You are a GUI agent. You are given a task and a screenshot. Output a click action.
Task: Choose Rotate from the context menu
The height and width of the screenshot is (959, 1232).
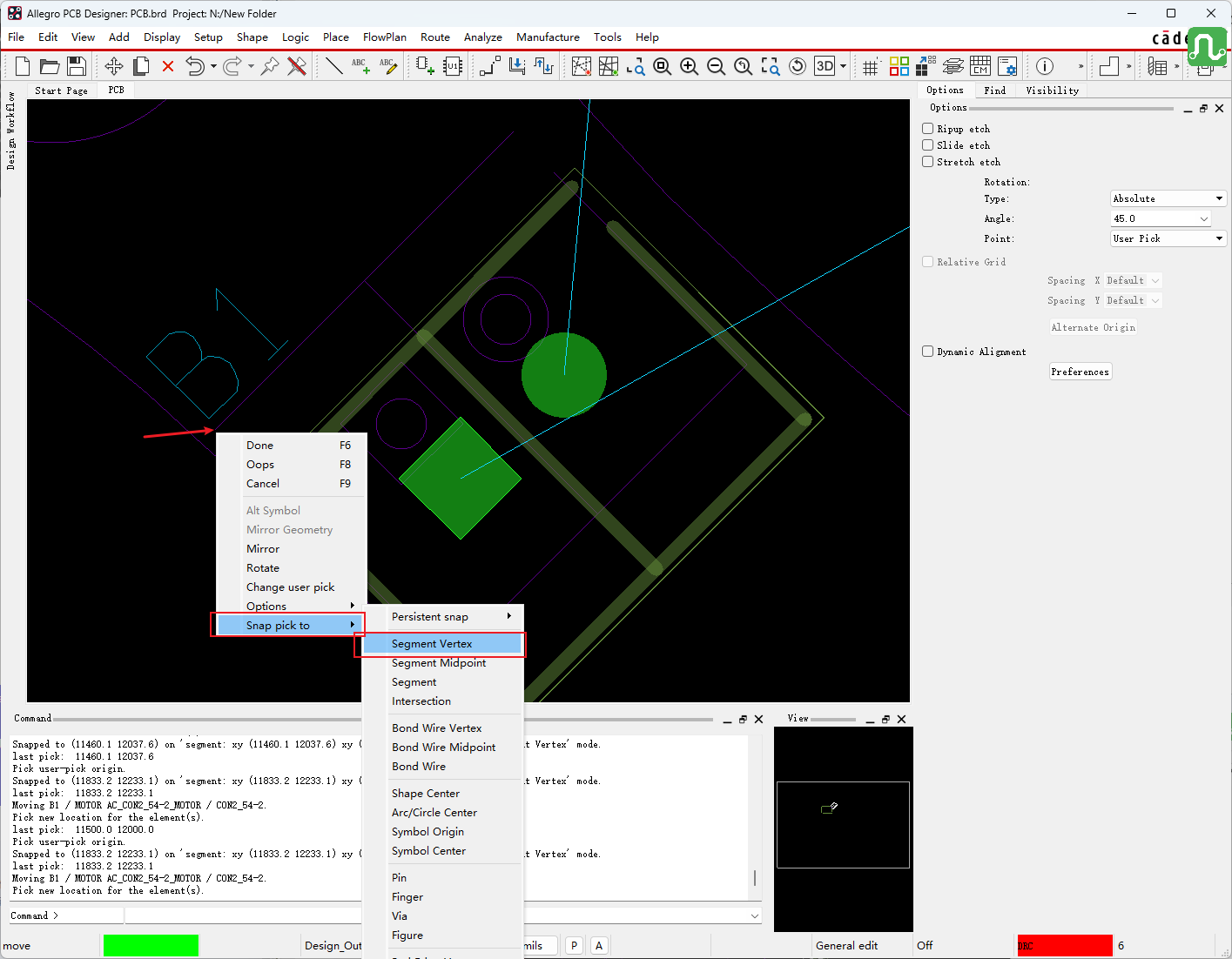pyautogui.click(x=291, y=568)
